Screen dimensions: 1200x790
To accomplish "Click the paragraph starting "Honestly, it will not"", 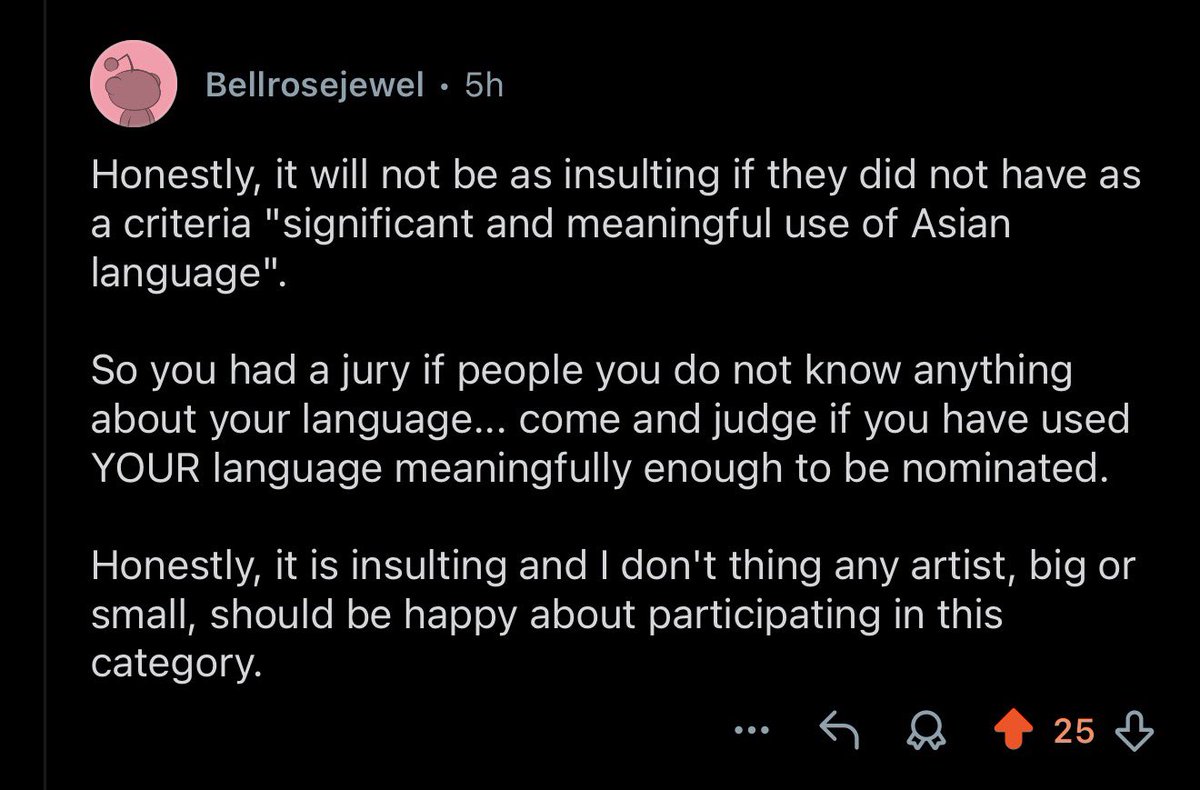I will (615, 225).
